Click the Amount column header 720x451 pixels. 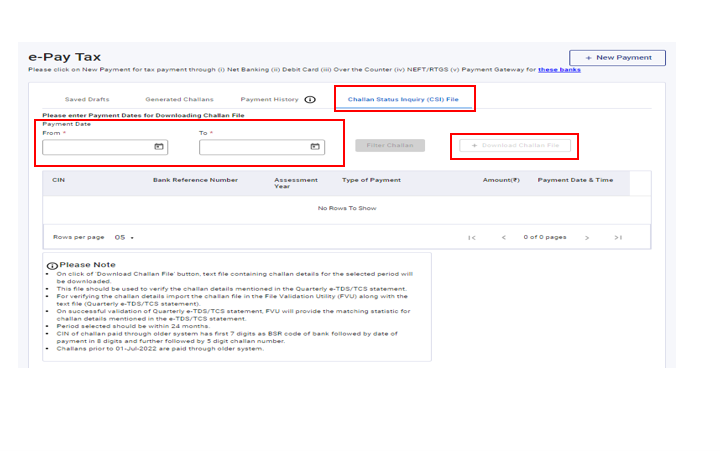click(501, 180)
